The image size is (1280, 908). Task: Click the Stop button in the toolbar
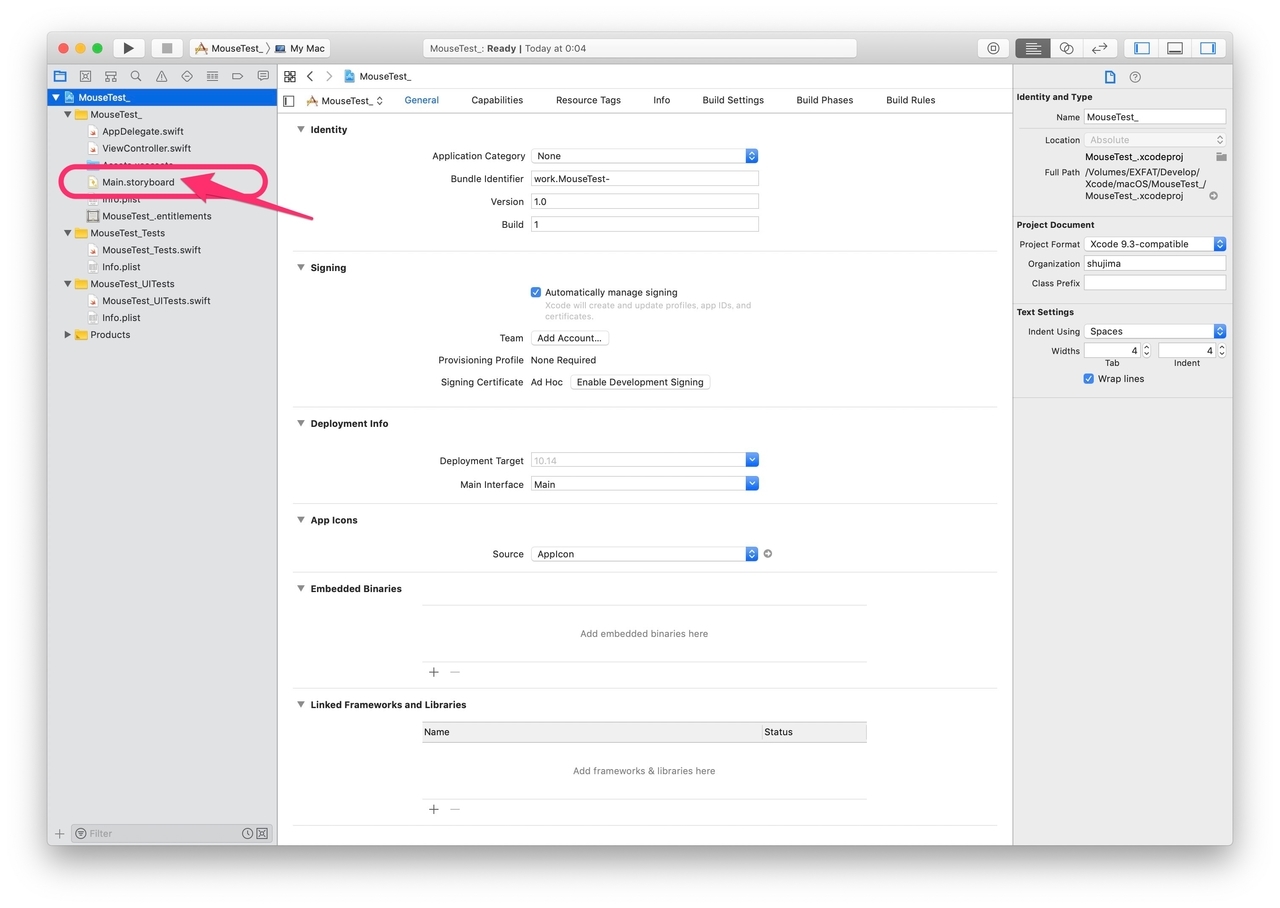167,48
